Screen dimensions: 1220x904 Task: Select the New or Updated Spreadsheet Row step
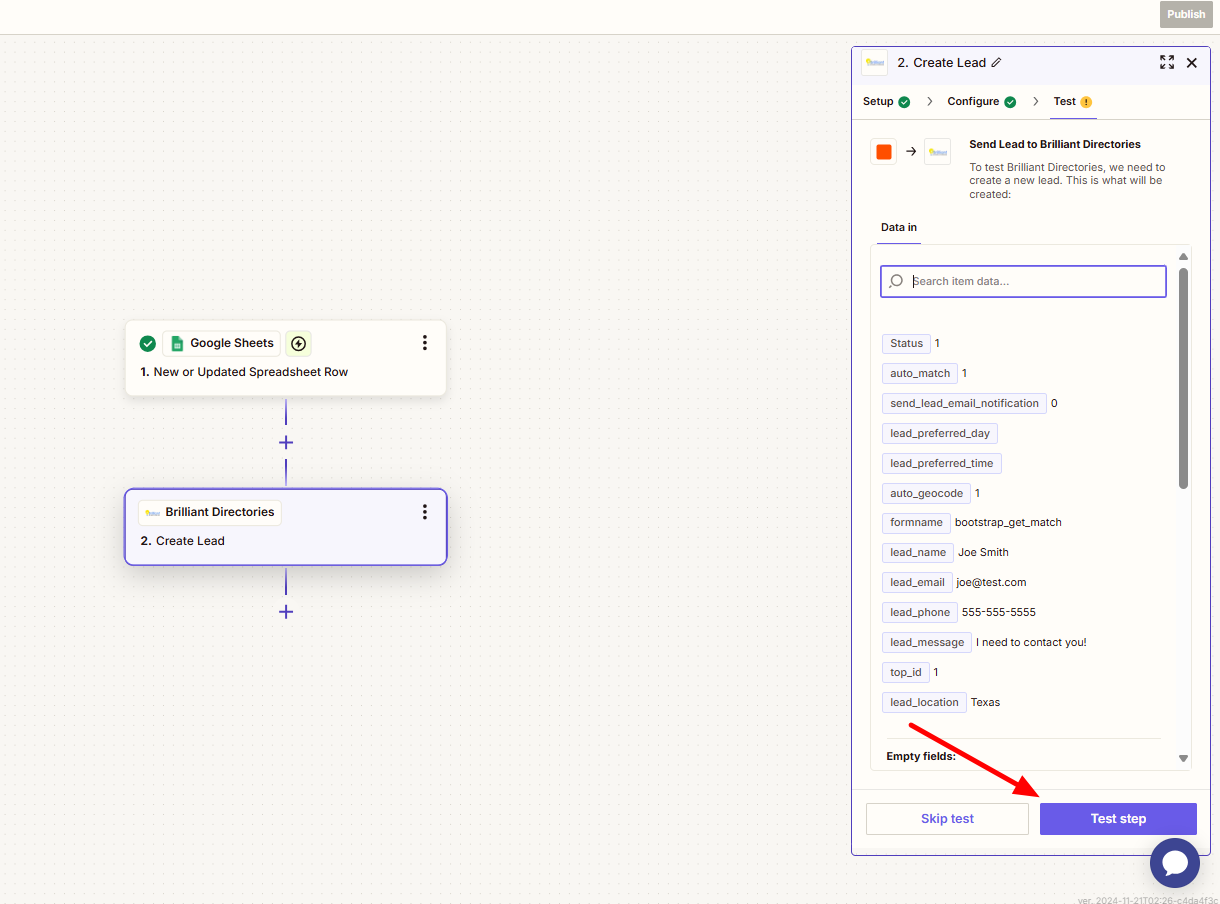285,358
